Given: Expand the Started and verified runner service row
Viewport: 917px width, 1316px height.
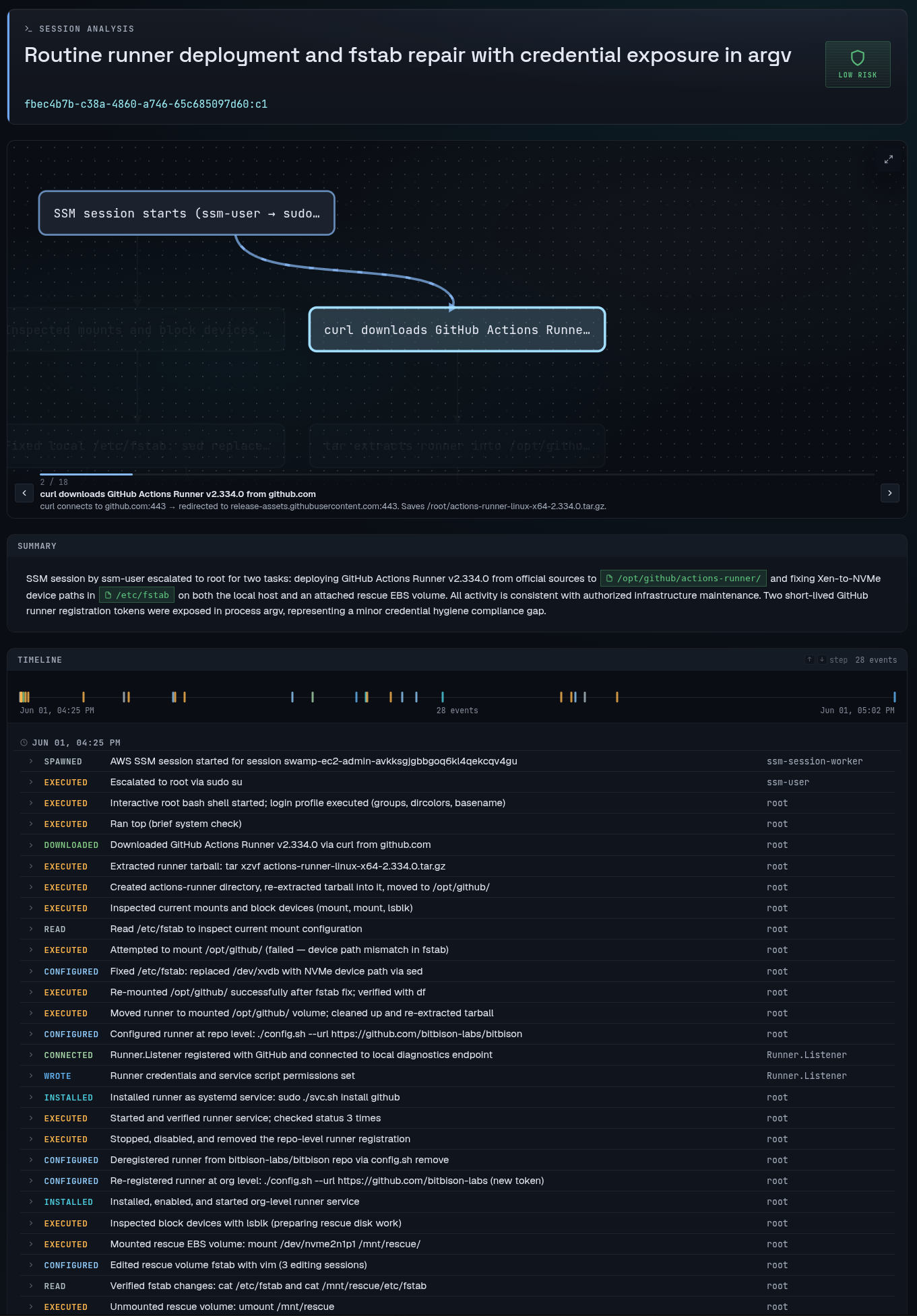Looking at the screenshot, I should point(457,1118).
